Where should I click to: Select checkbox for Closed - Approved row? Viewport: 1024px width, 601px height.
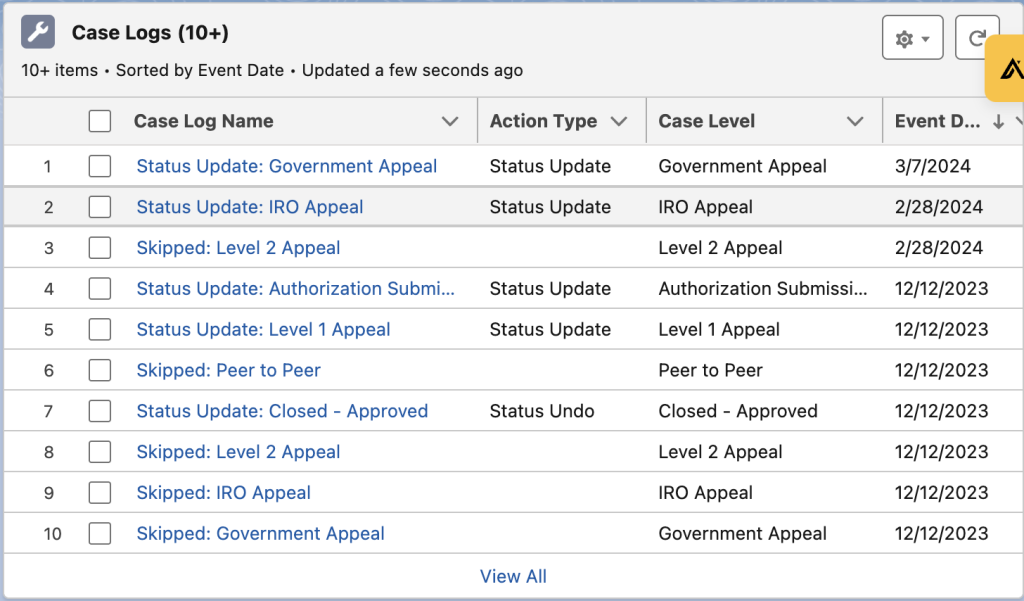coord(100,412)
